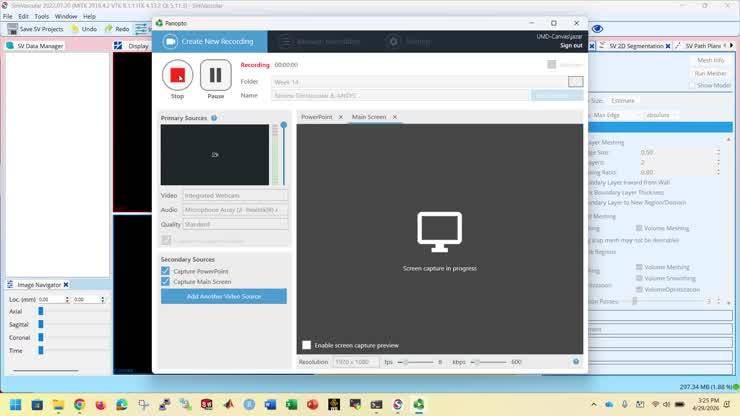Open the Quality dropdown
Screen dimensions: 740x416
coord(235,224)
